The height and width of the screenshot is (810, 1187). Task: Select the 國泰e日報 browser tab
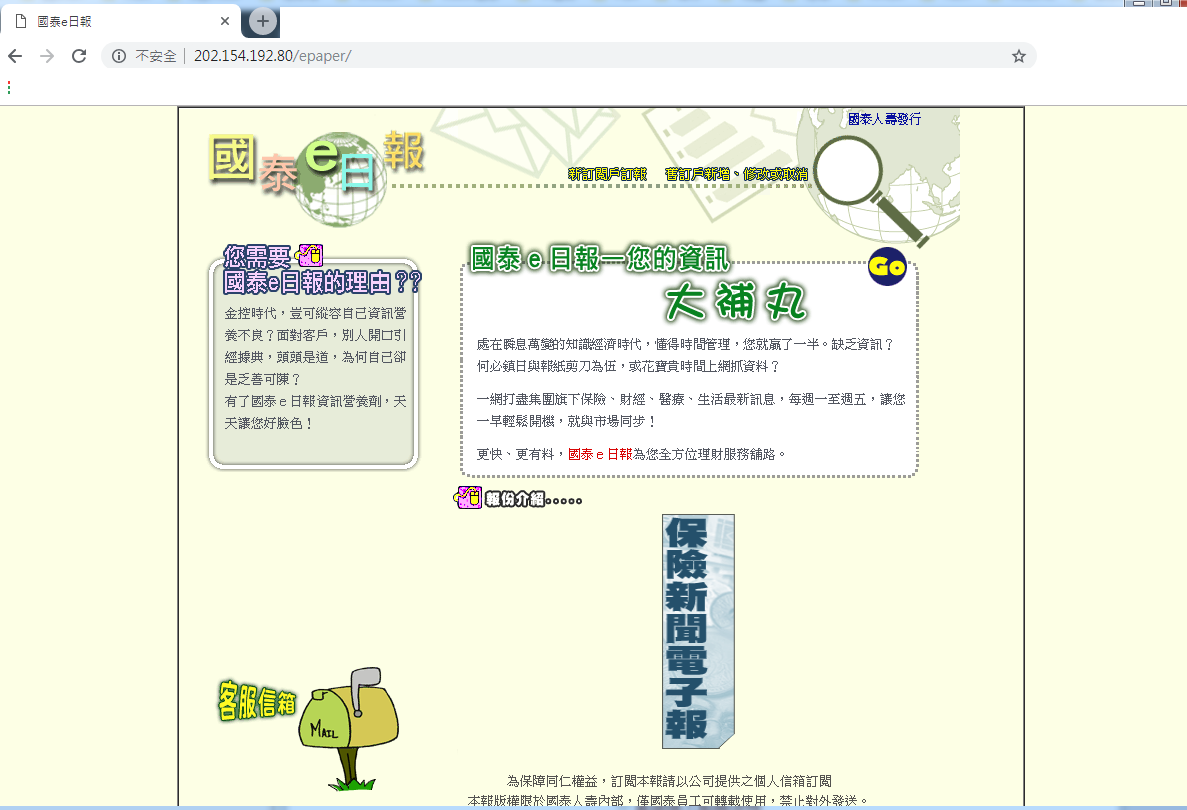(121, 21)
